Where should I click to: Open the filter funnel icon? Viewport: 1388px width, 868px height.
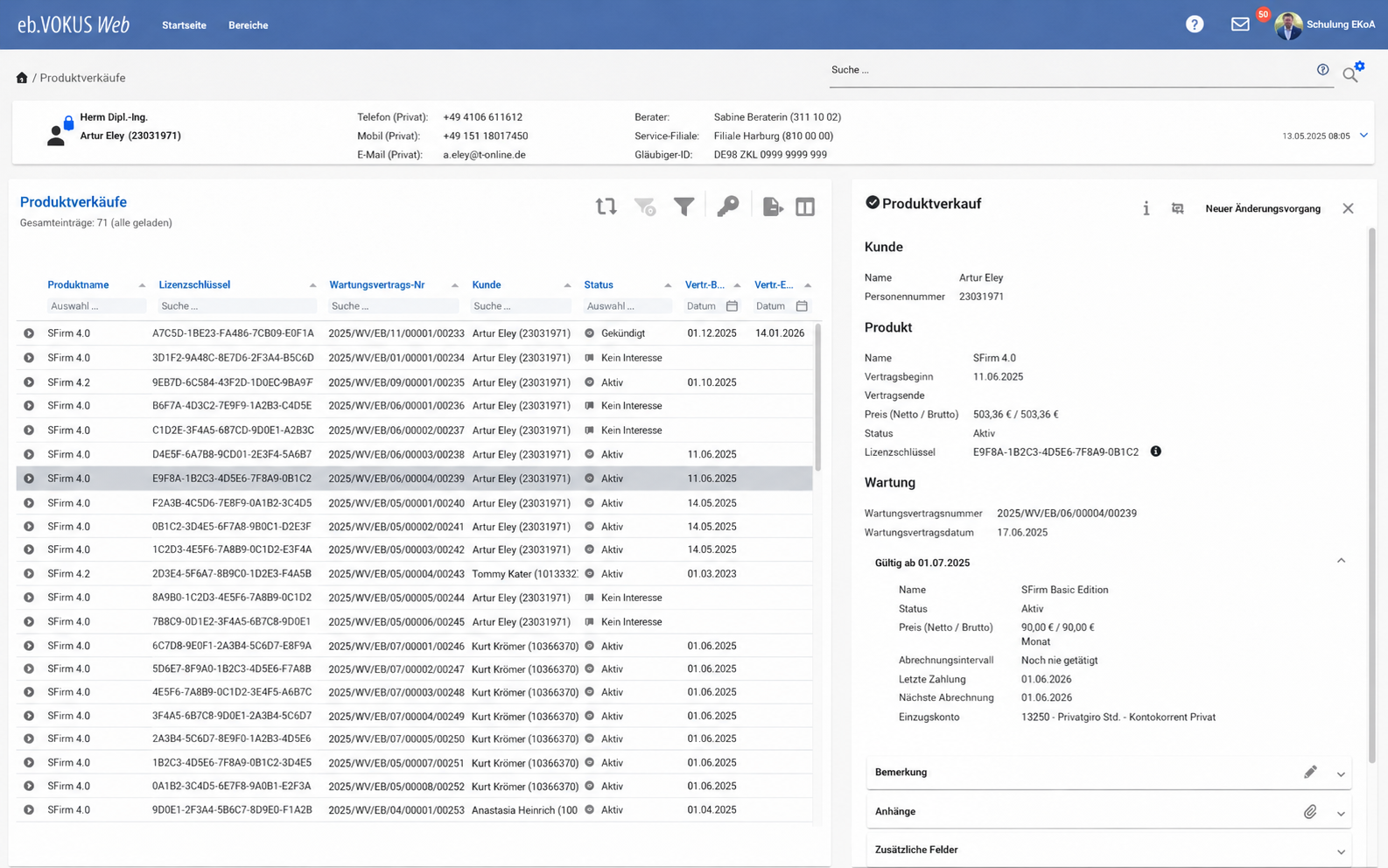click(683, 206)
